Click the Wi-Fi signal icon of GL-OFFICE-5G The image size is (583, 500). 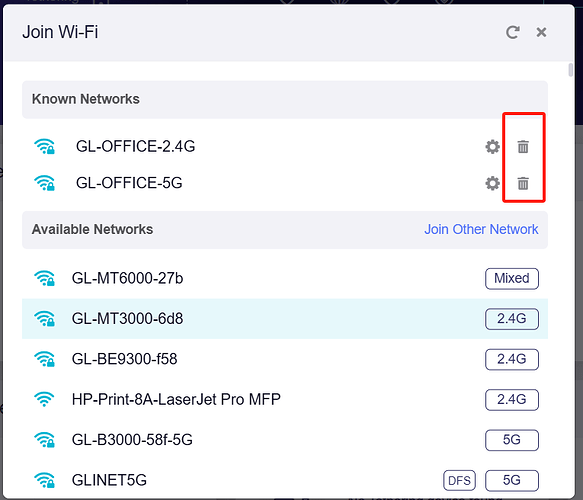[x=44, y=183]
